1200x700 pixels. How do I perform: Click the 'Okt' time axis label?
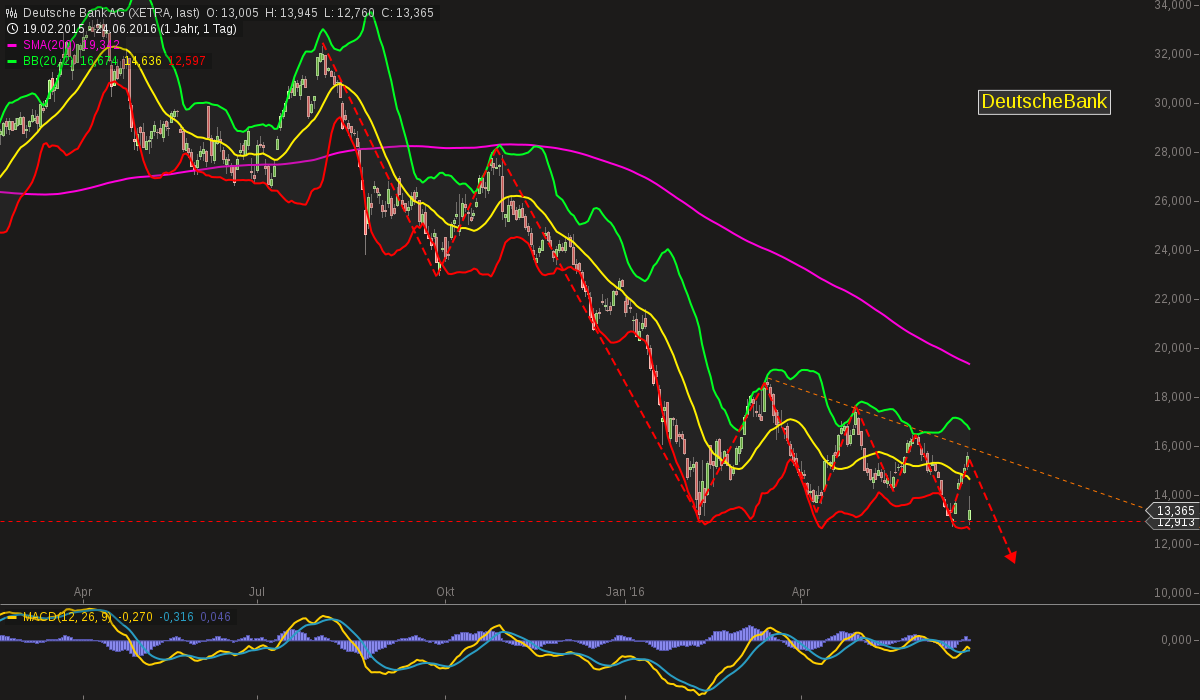(x=445, y=592)
